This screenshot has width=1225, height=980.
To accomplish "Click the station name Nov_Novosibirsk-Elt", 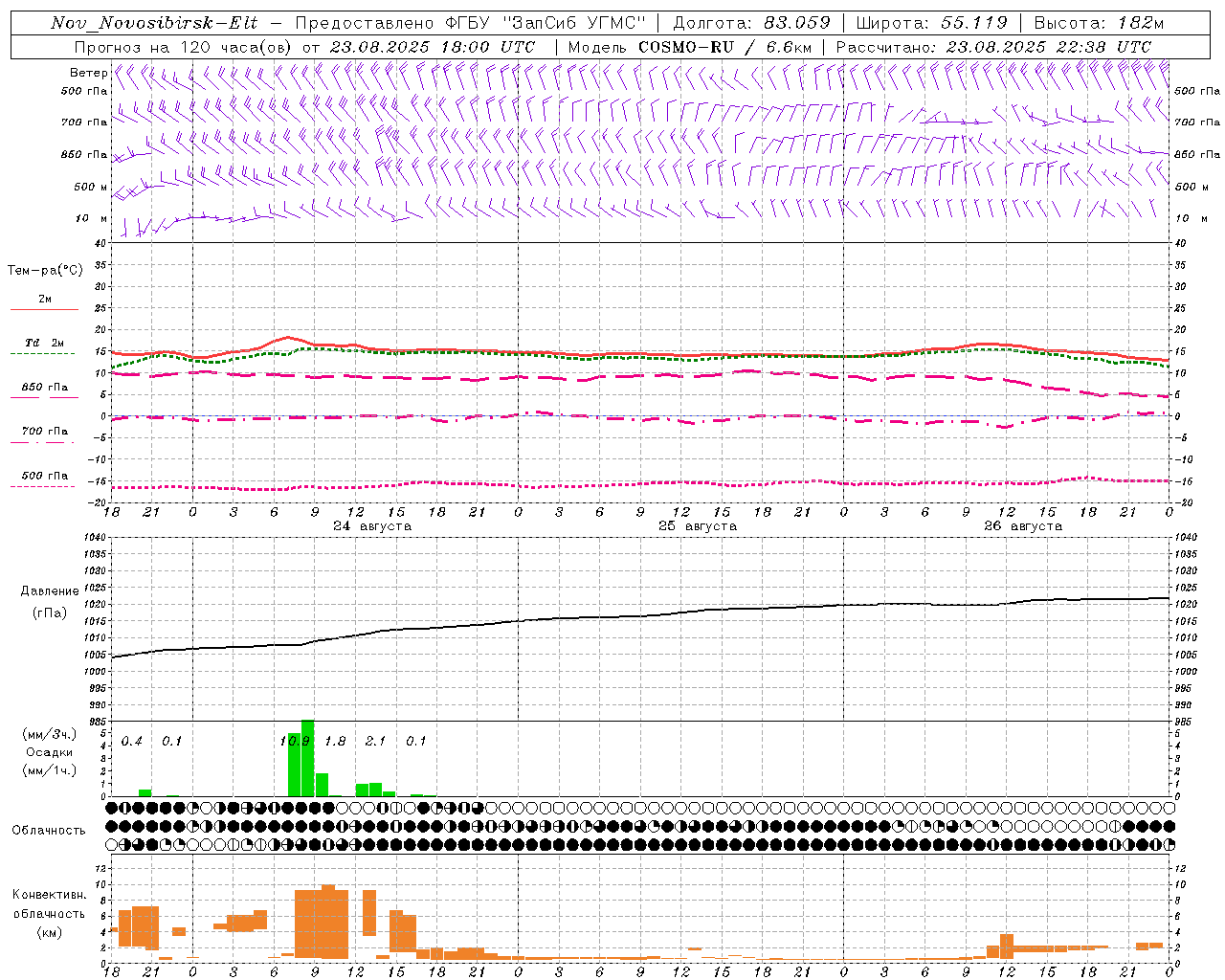I will [154, 23].
